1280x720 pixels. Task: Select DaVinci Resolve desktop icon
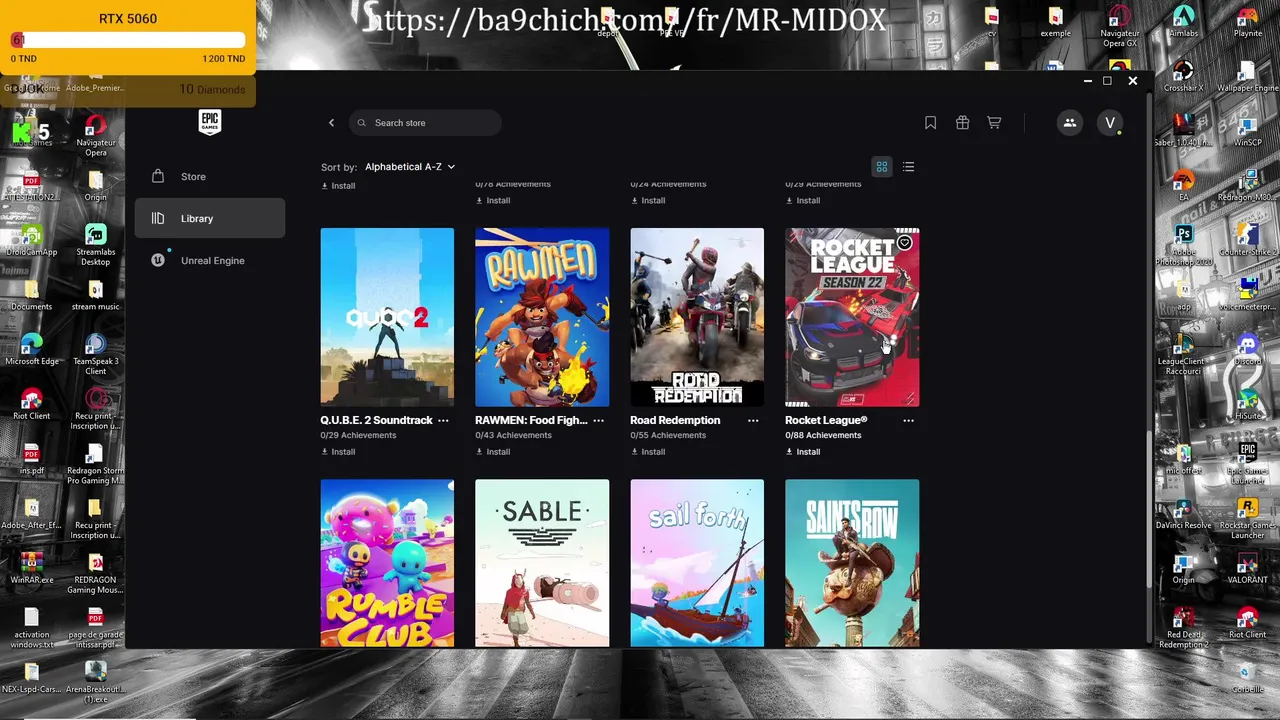coord(1183,513)
